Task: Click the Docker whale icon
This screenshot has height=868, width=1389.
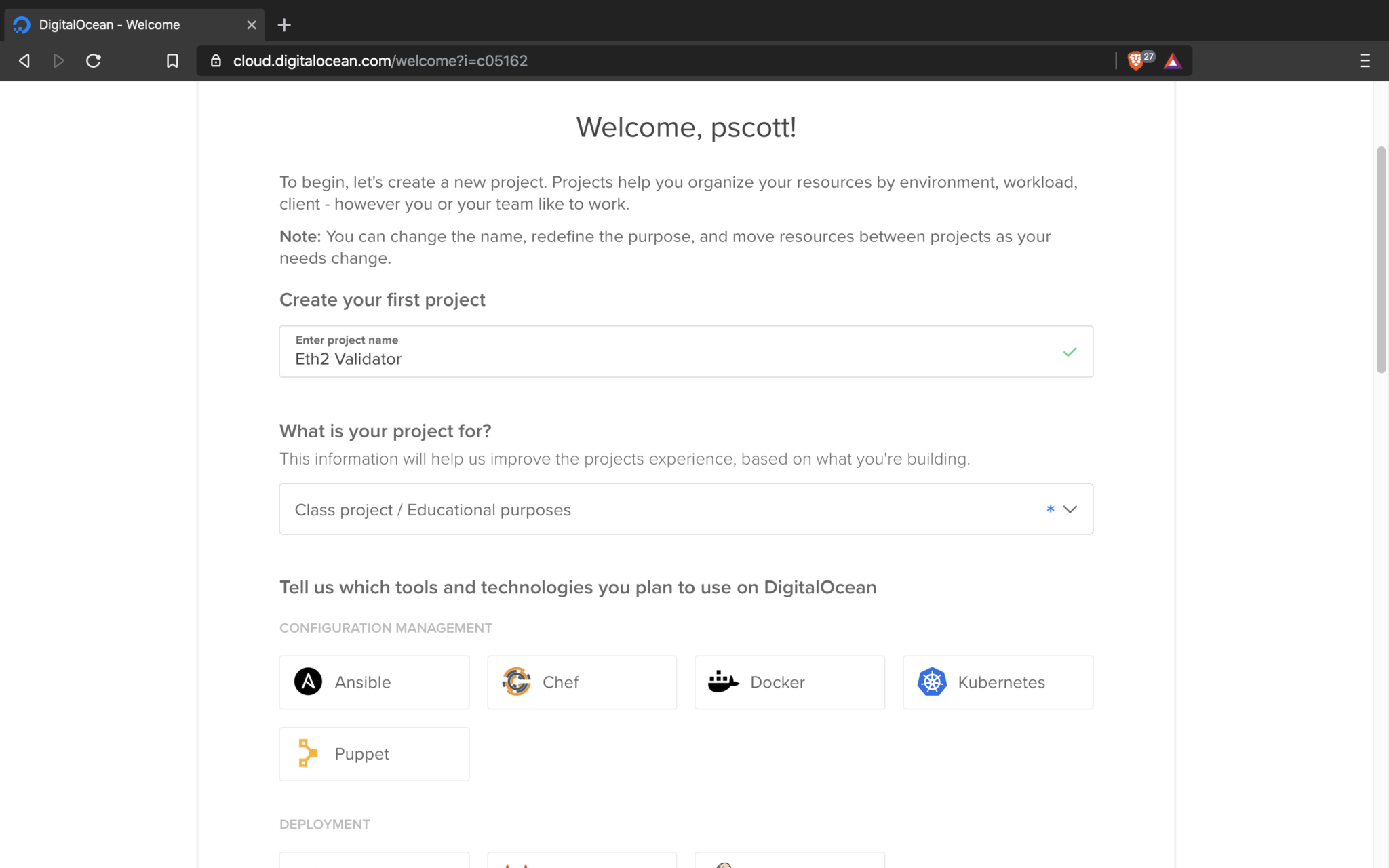Action: (723, 682)
